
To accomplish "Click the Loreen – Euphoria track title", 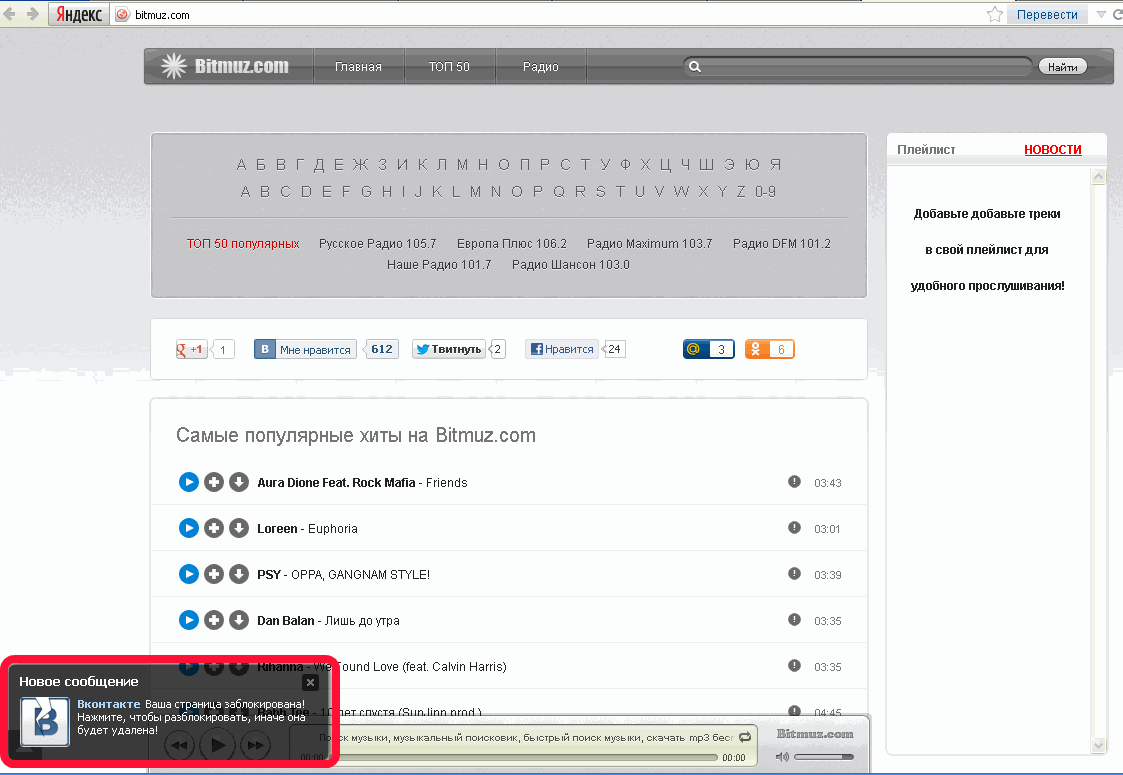I will (307, 529).
